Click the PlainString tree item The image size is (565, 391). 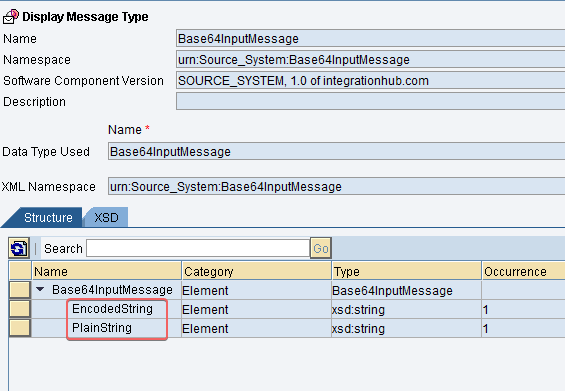[x=102, y=328]
